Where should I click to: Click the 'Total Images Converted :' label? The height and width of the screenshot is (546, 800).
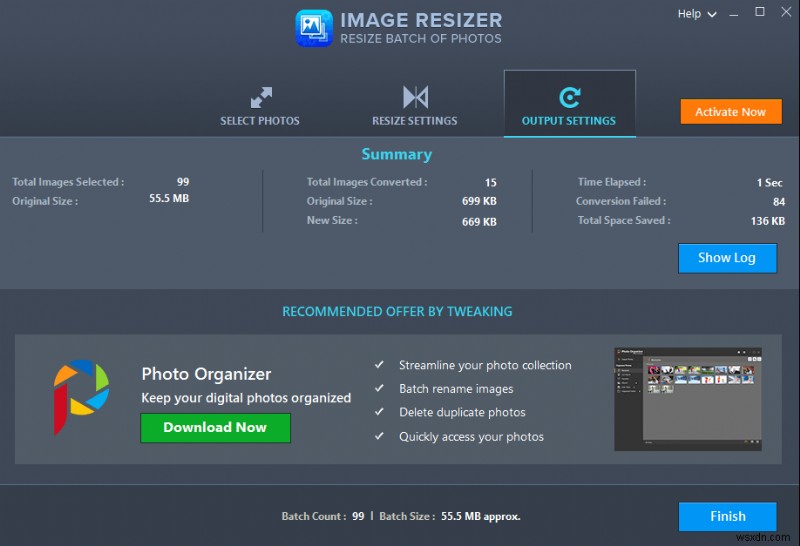(367, 182)
